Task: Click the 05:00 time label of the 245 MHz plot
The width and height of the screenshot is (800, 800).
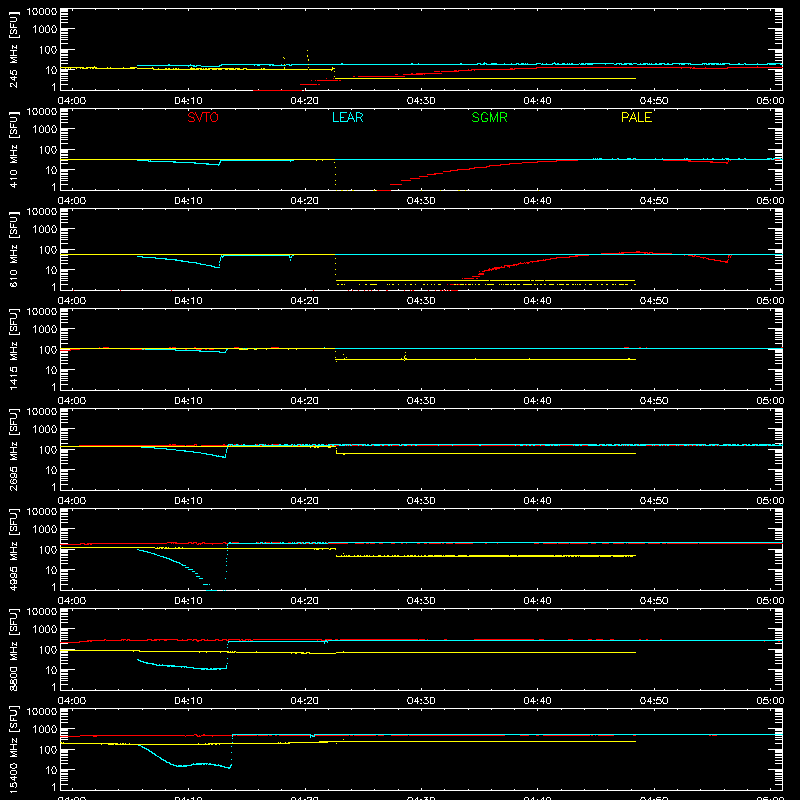Action: pos(770,101)
